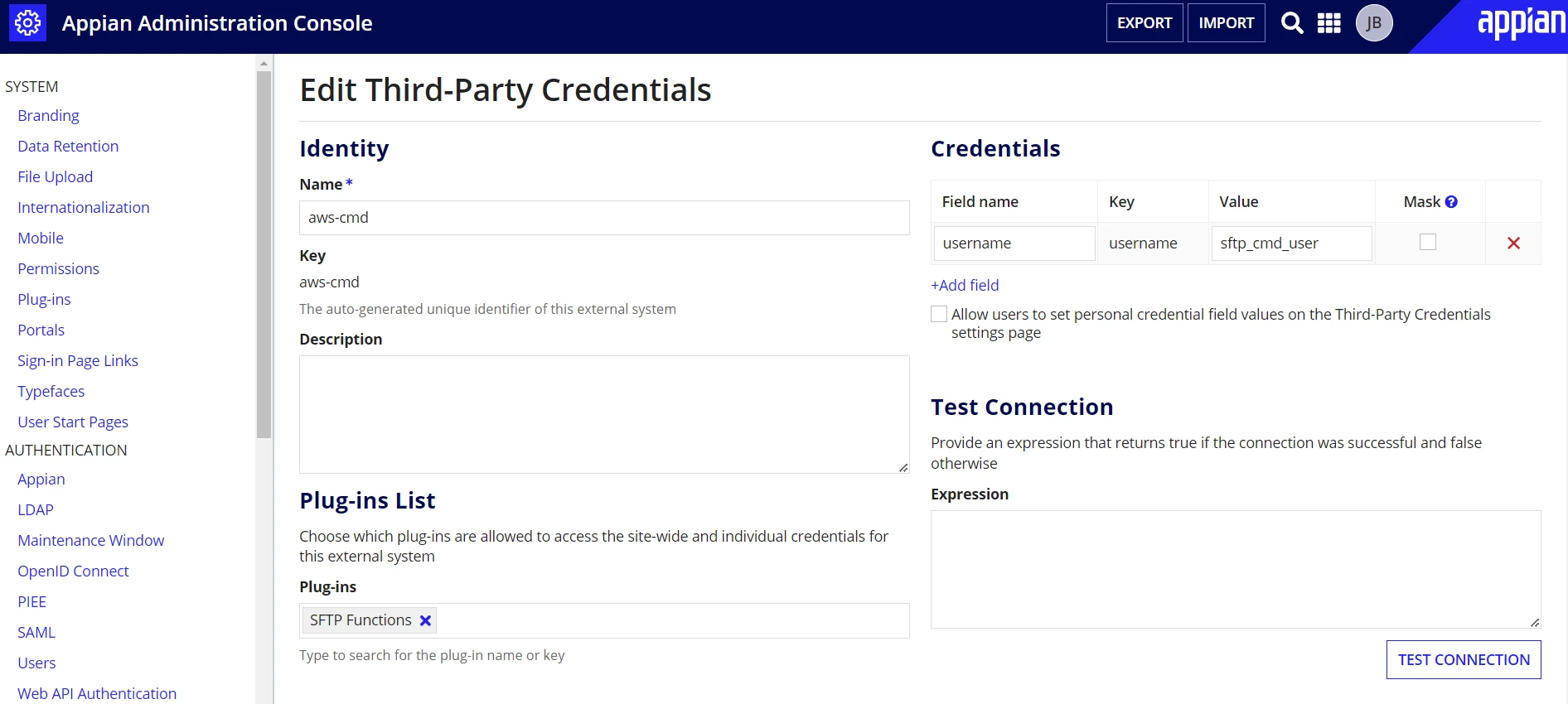
Task: Open the JB user avatar menu
Action: (1374, 23)
